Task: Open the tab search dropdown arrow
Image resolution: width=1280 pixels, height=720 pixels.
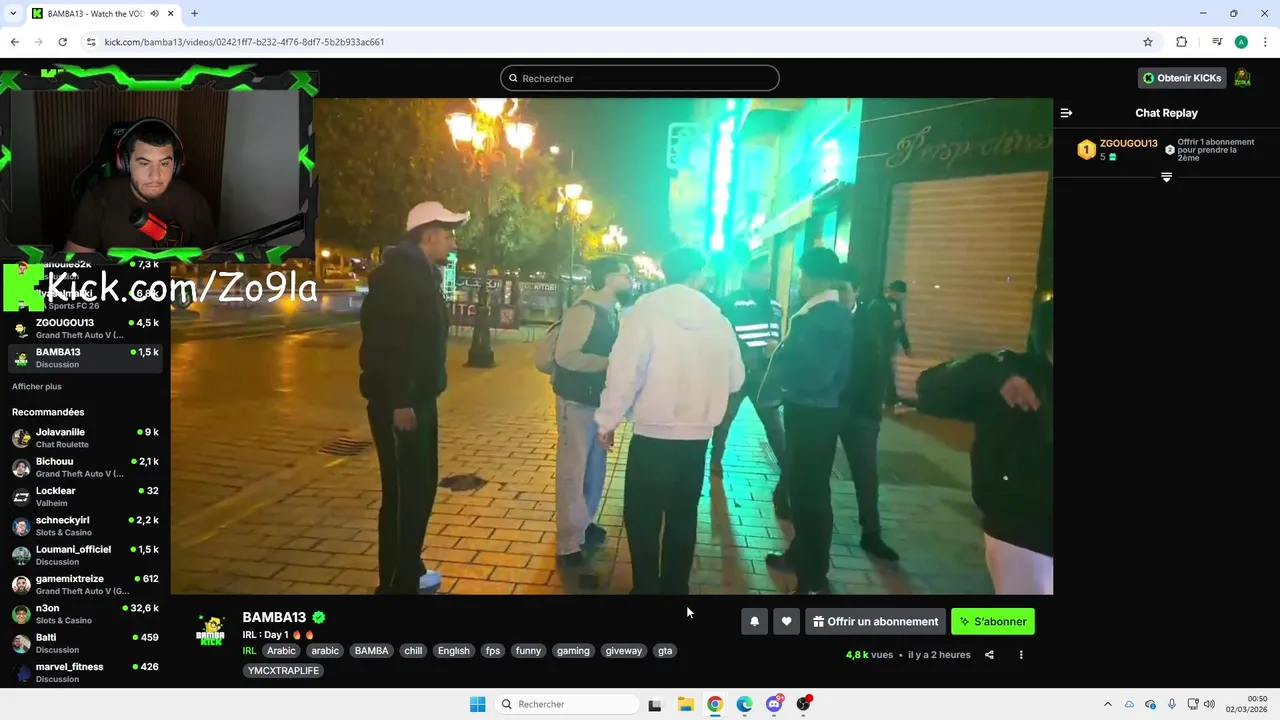Action: click(x=12, y=13)
